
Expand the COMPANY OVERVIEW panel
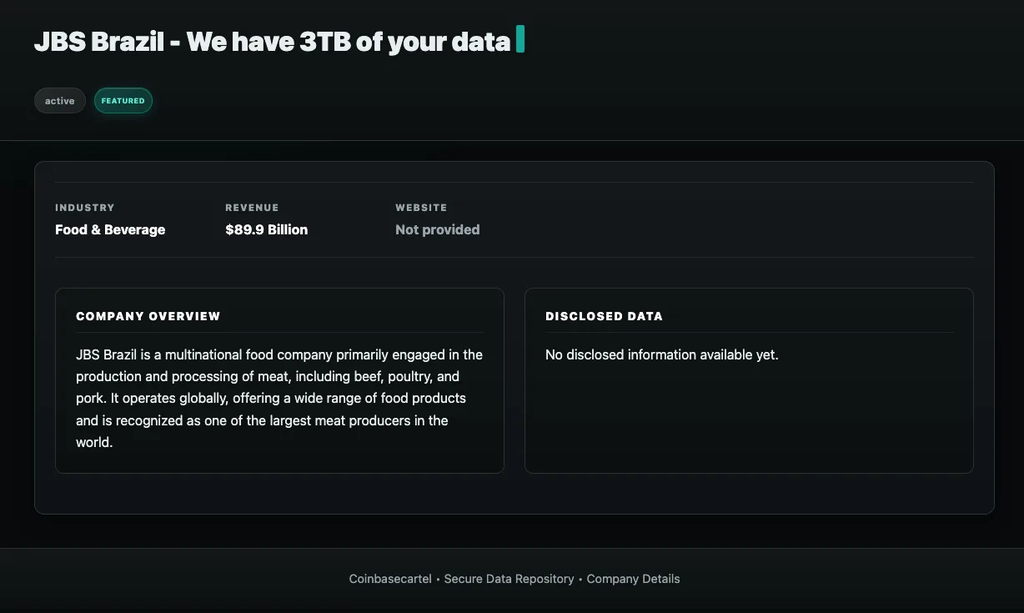click(x=279, y=380)
